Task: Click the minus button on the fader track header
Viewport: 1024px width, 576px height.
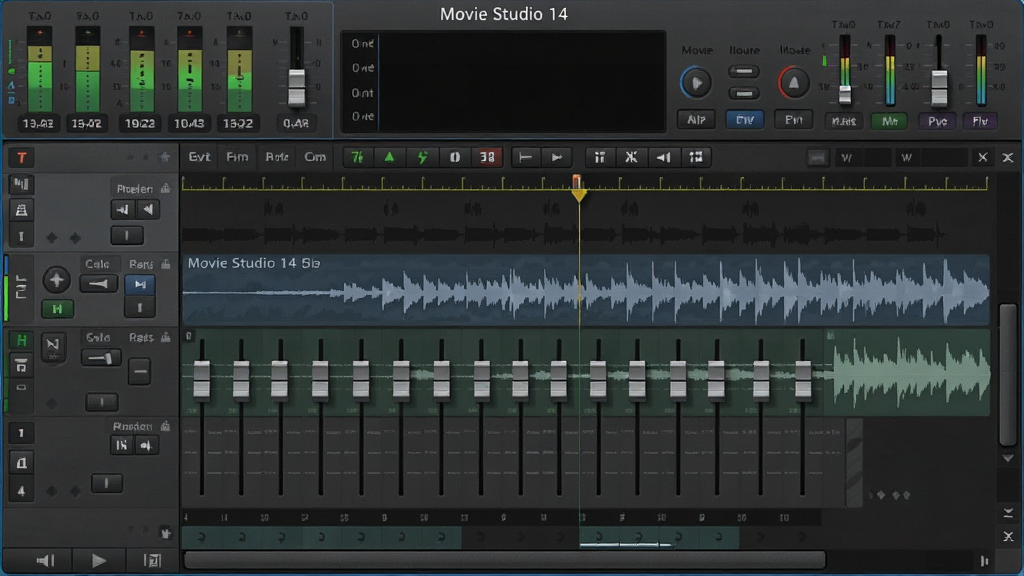Action: pyautogui.click(x=139, y=372)
